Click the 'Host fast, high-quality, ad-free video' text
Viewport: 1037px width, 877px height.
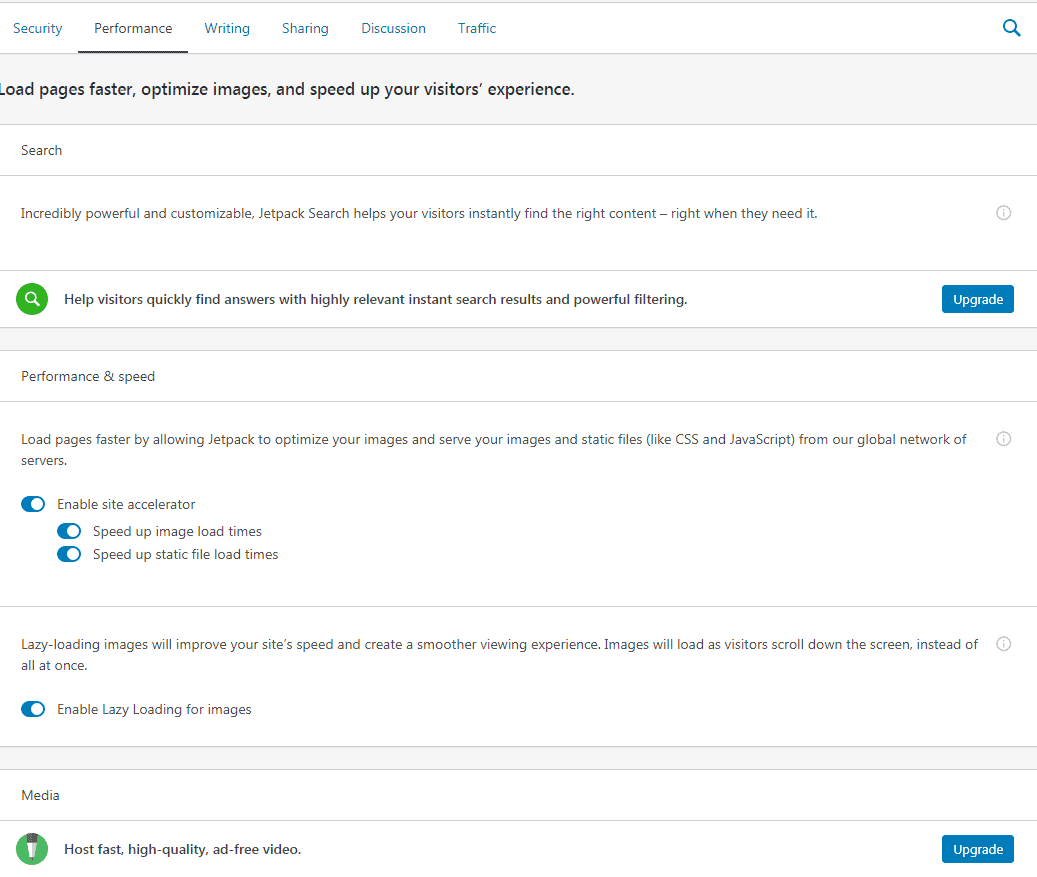click(182, 849)
